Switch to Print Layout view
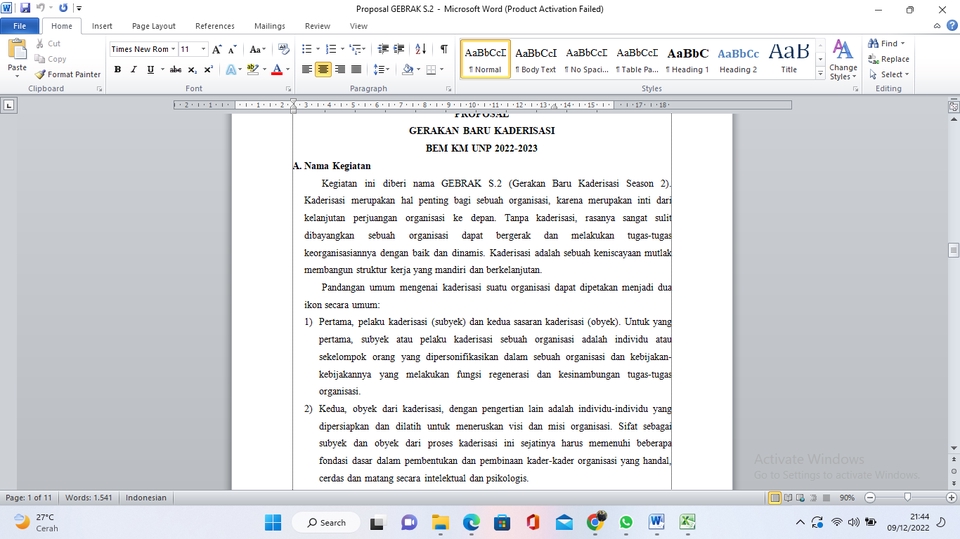The image size is (960, 539). (774, 498)
